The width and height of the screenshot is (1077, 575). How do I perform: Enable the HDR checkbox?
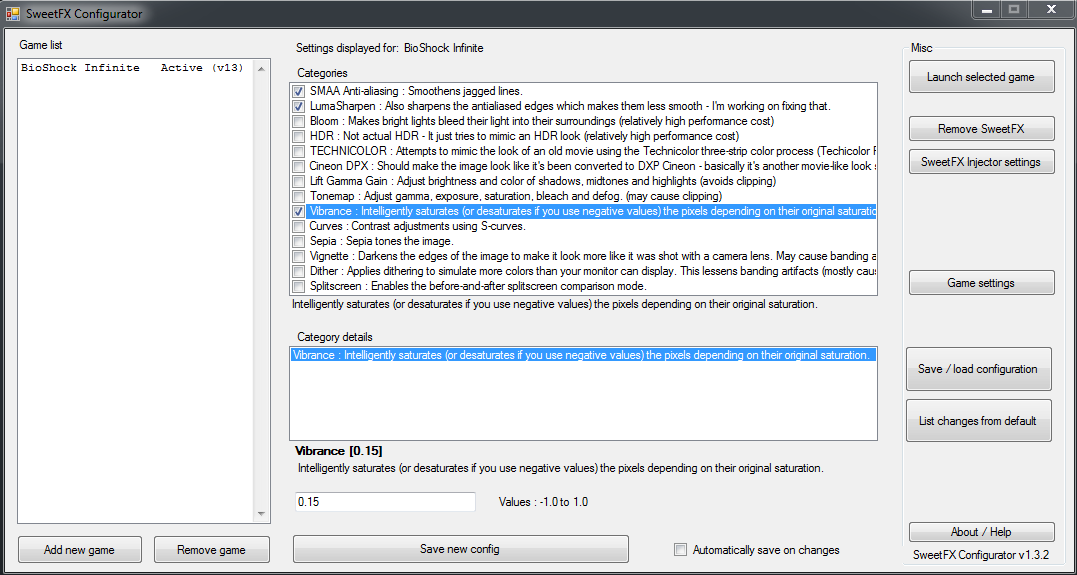click(x=299, y=136)
